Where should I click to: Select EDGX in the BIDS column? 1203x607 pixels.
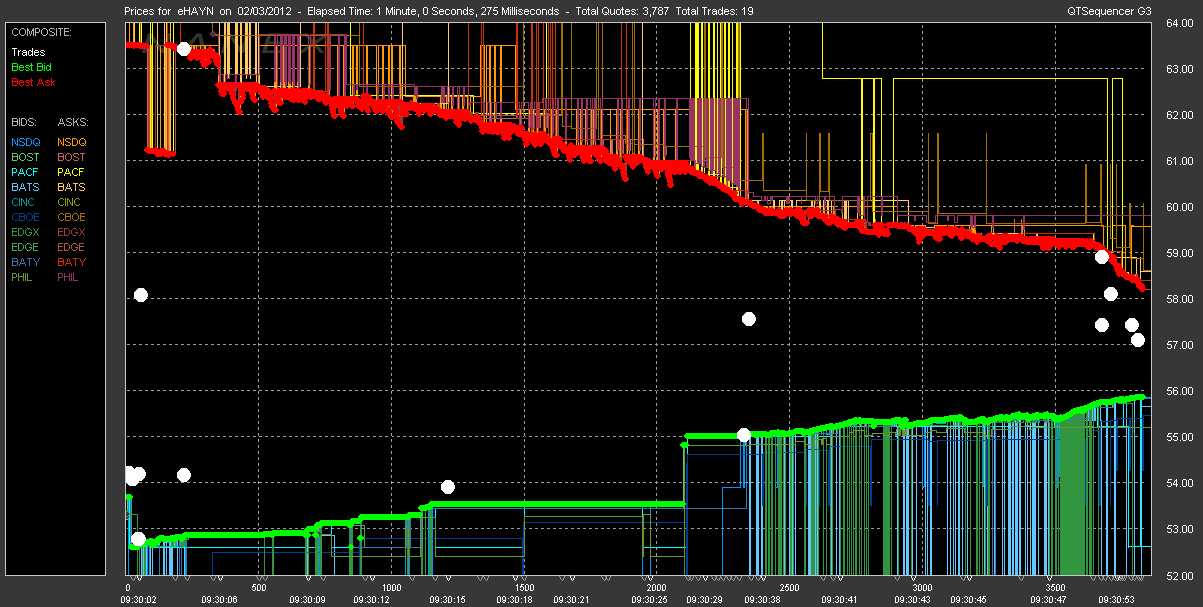click(25, 232)
